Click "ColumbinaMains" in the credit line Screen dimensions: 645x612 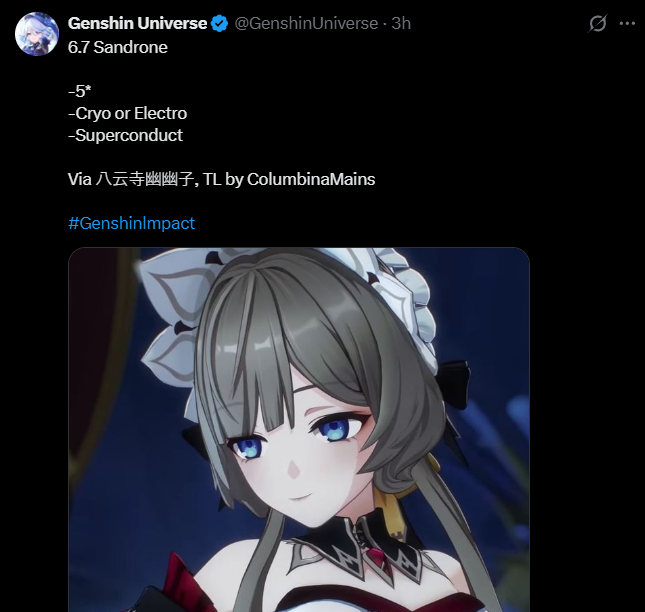click(311, 179)
